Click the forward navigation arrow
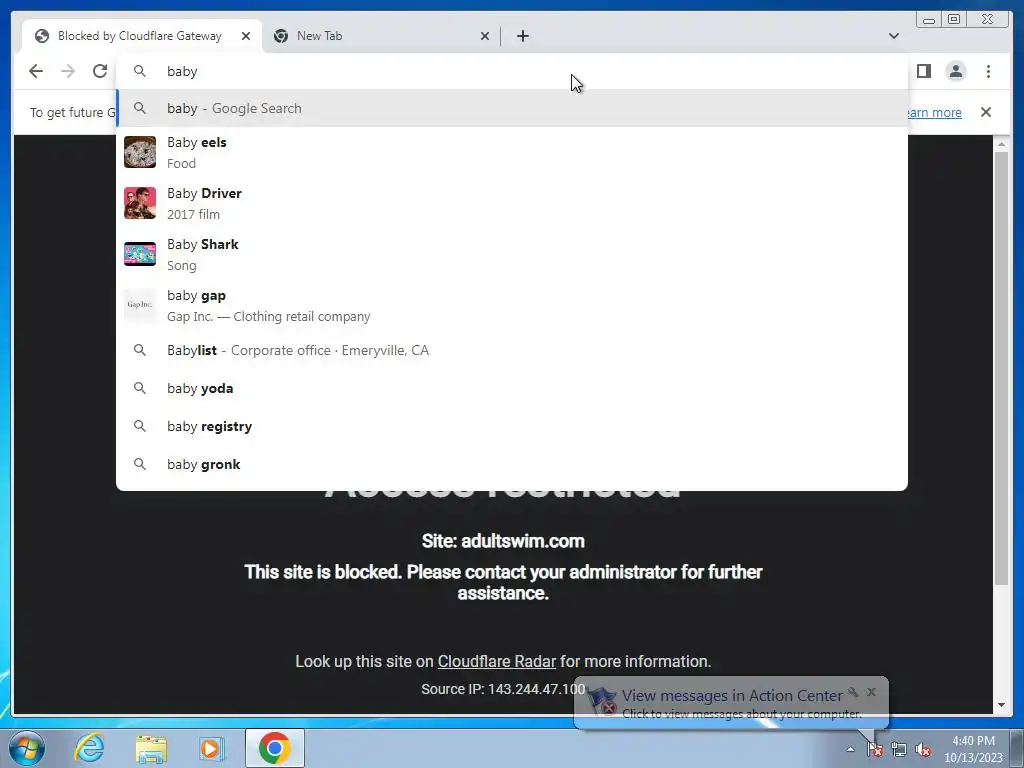The height and width of the screenshot is (768, 1024). click(x=68, y=71)
